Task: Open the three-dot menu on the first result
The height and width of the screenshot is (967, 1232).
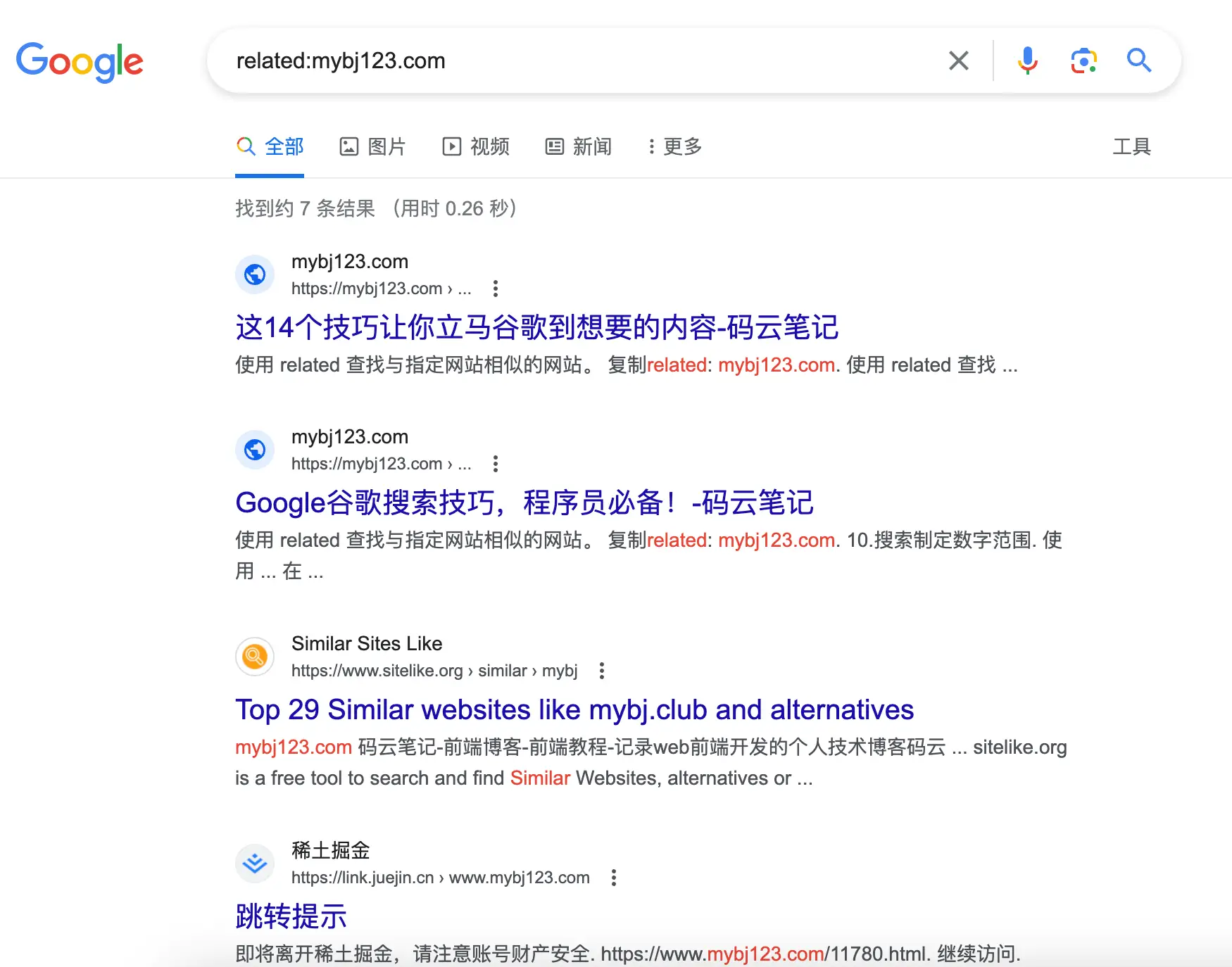Action: pos(496,289)
